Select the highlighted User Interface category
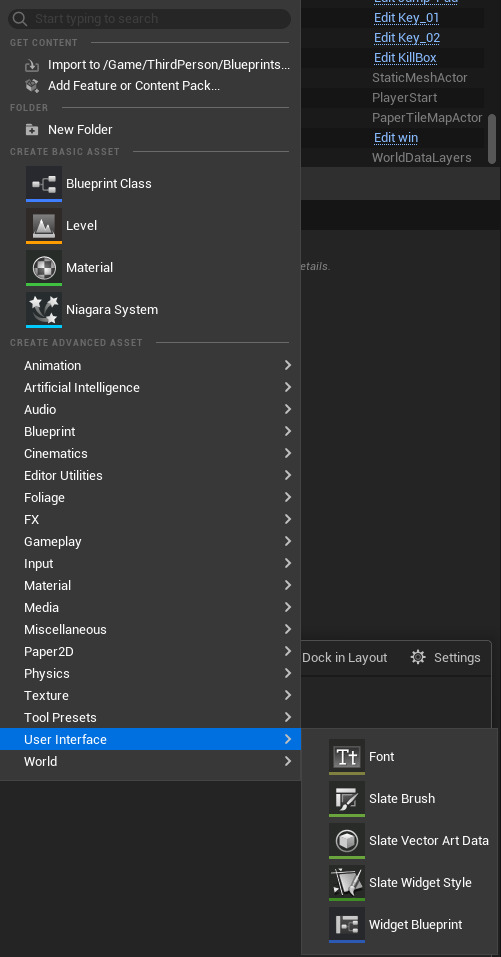501x957 pixels. (150, 739)
